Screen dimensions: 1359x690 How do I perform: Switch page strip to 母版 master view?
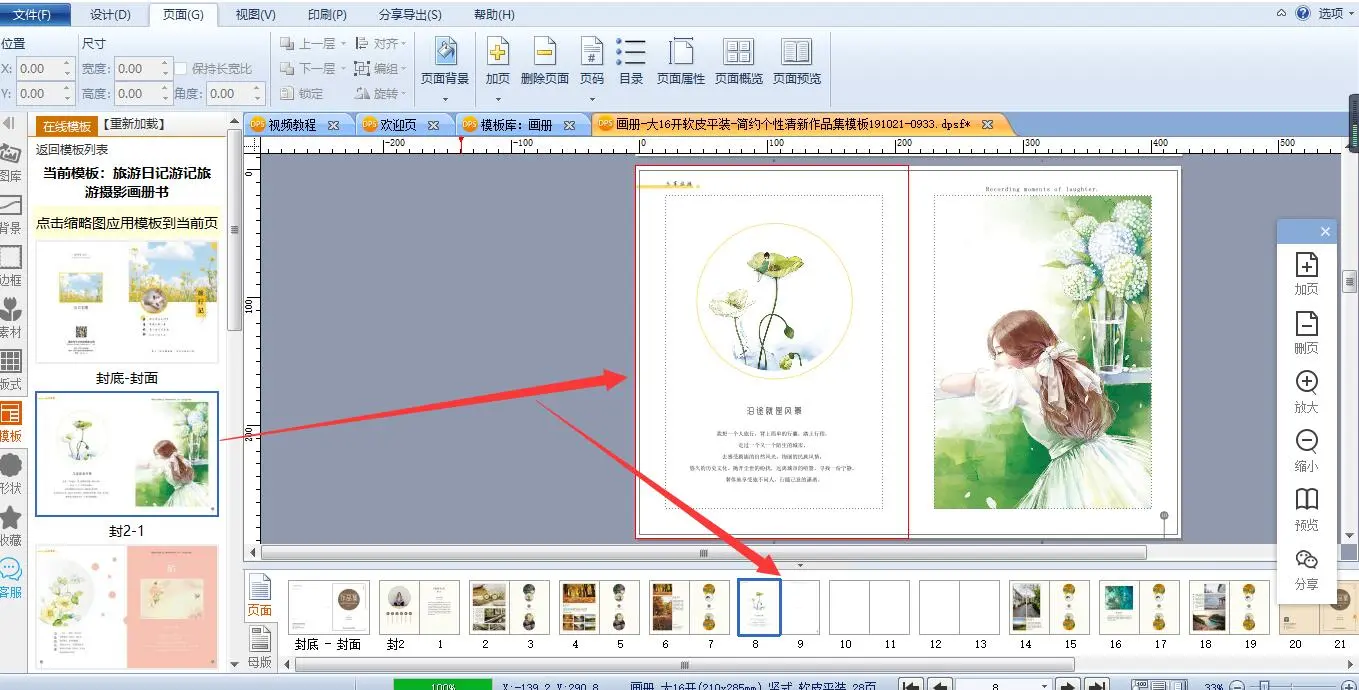pos(259,647)
